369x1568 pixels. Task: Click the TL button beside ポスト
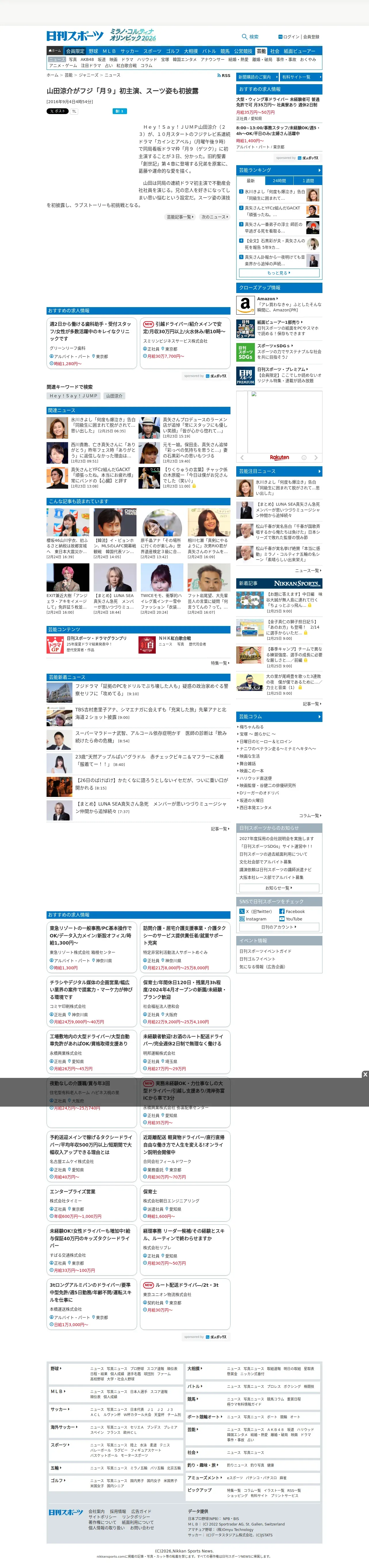74,111
